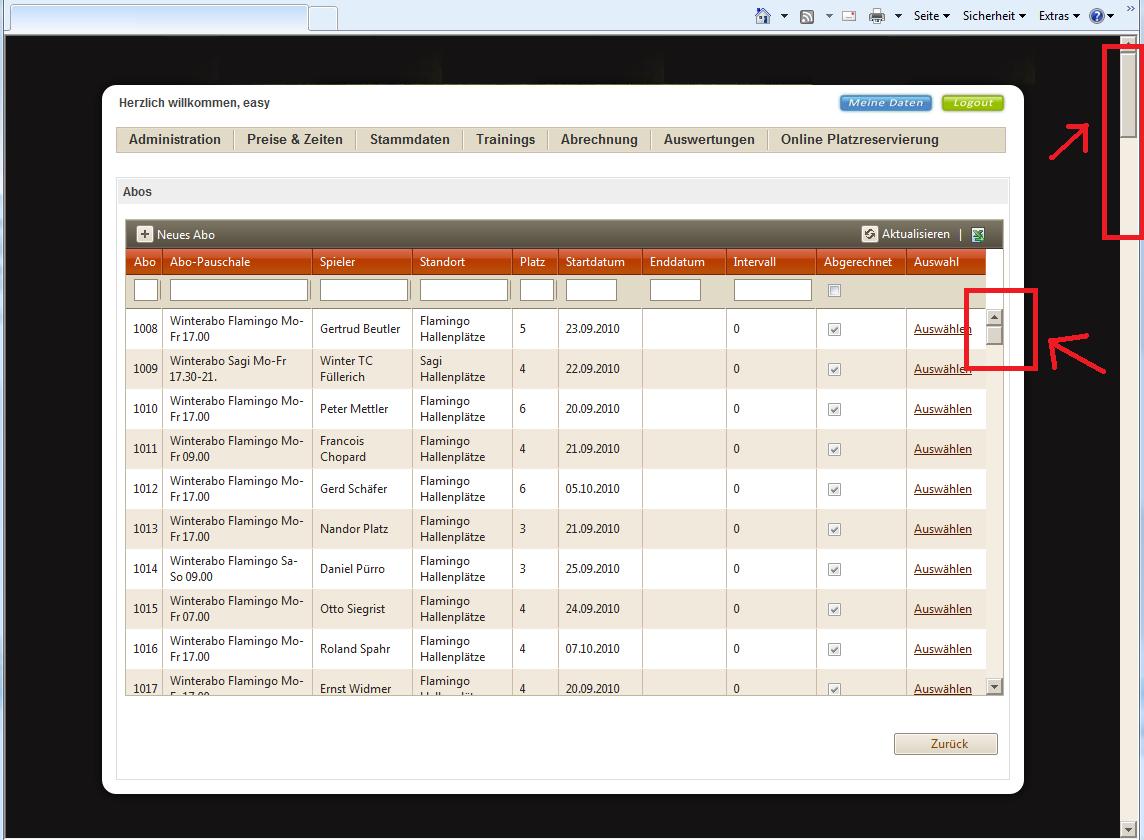The height and width of the screenshot is (840, 1144).
Task: Click Auswählen for Gertrud Beutler
Action: [x=943, y=329]
